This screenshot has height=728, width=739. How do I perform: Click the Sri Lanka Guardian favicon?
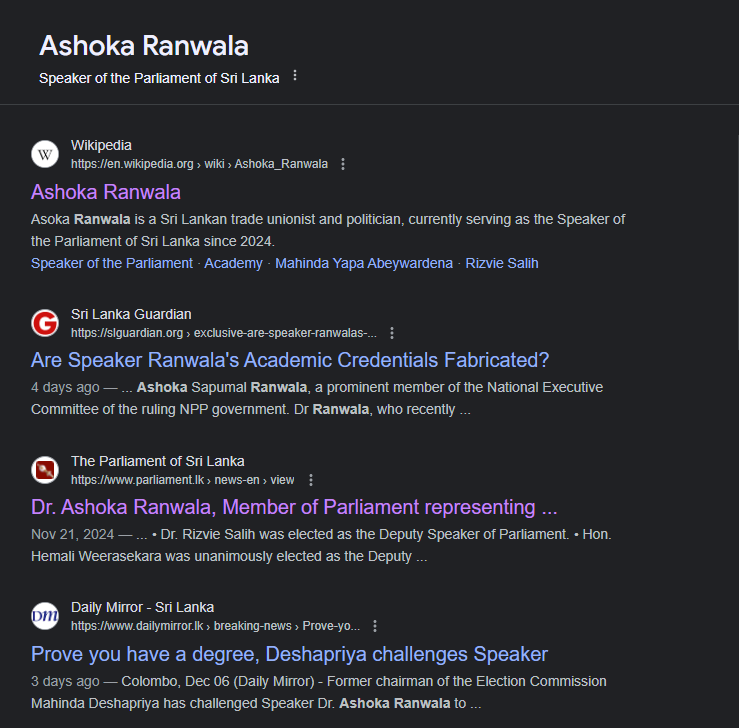pos(45,323)
